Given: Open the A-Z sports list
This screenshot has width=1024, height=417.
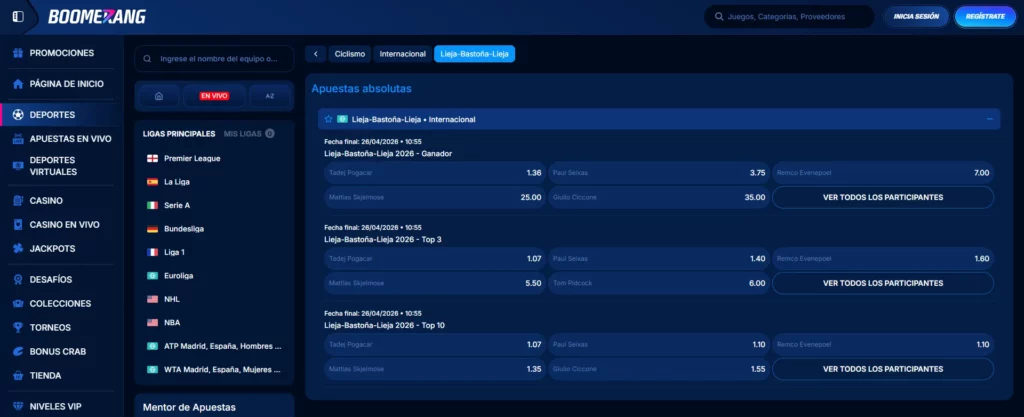Looking at the screenshot, I should tap(270, 96).
